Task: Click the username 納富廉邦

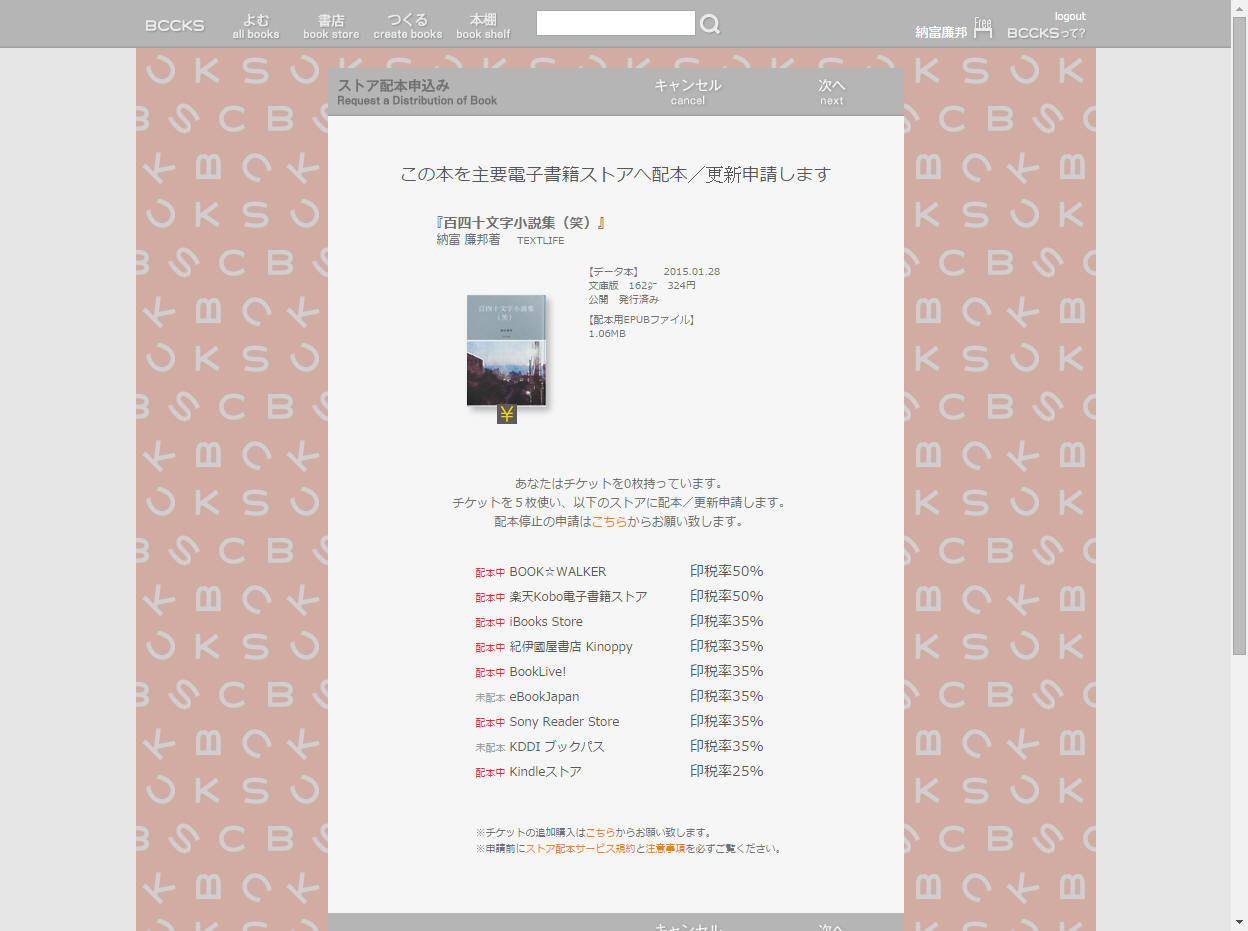Action: [941, 32]
